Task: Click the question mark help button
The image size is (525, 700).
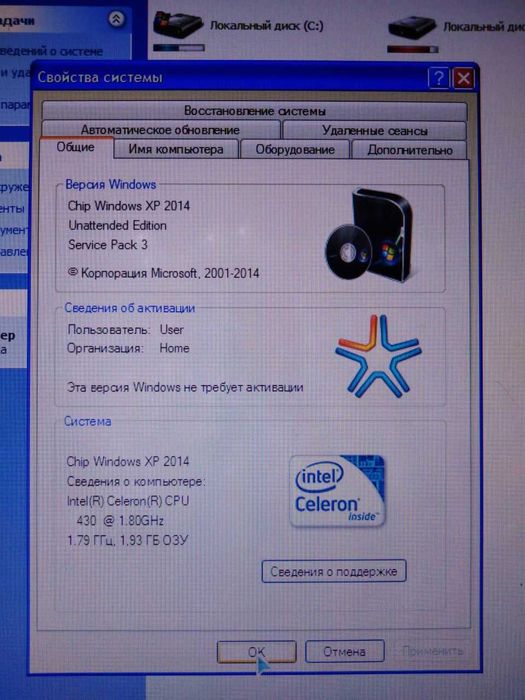Action: tap(438, 78)
